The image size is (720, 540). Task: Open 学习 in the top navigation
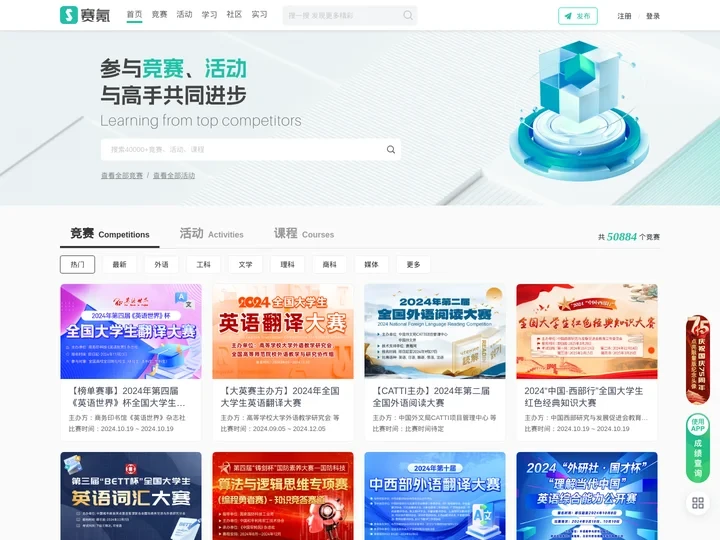(209, 15)
